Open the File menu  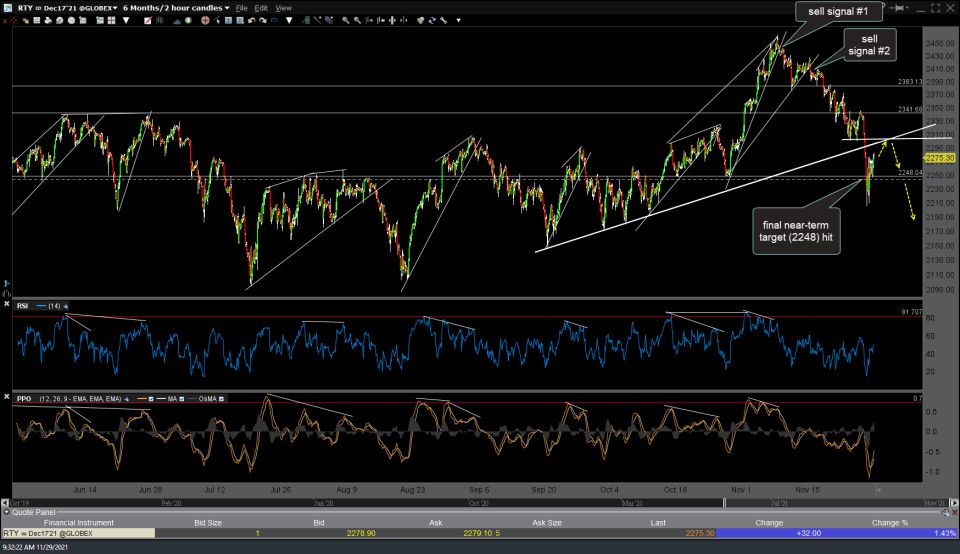(x=242, y=7)
